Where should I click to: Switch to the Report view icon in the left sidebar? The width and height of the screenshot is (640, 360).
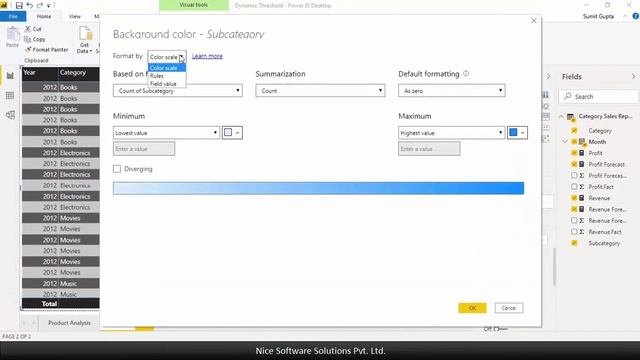click(10, 76)
